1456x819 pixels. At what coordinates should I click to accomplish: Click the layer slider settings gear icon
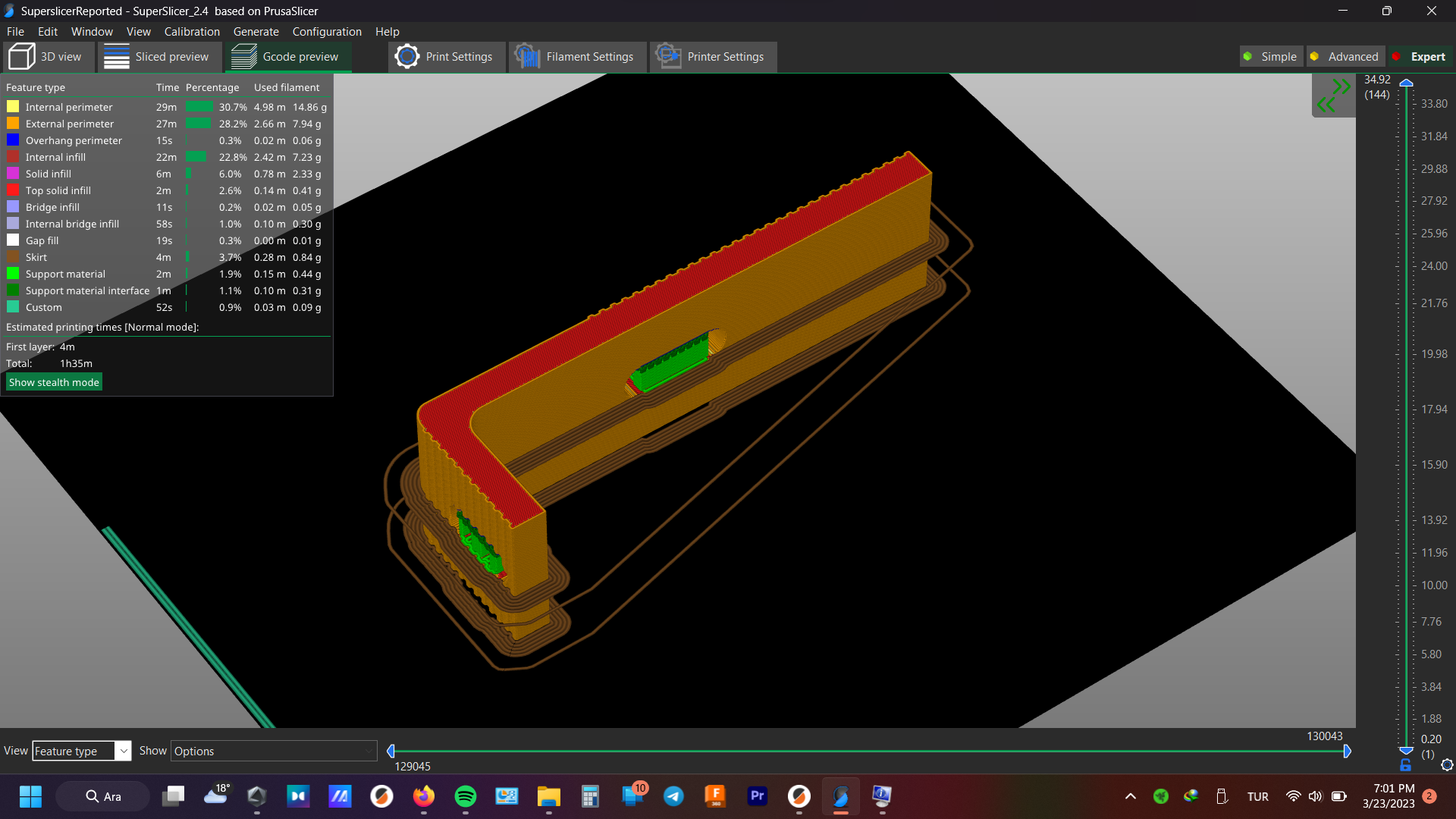coord(1447,765)
